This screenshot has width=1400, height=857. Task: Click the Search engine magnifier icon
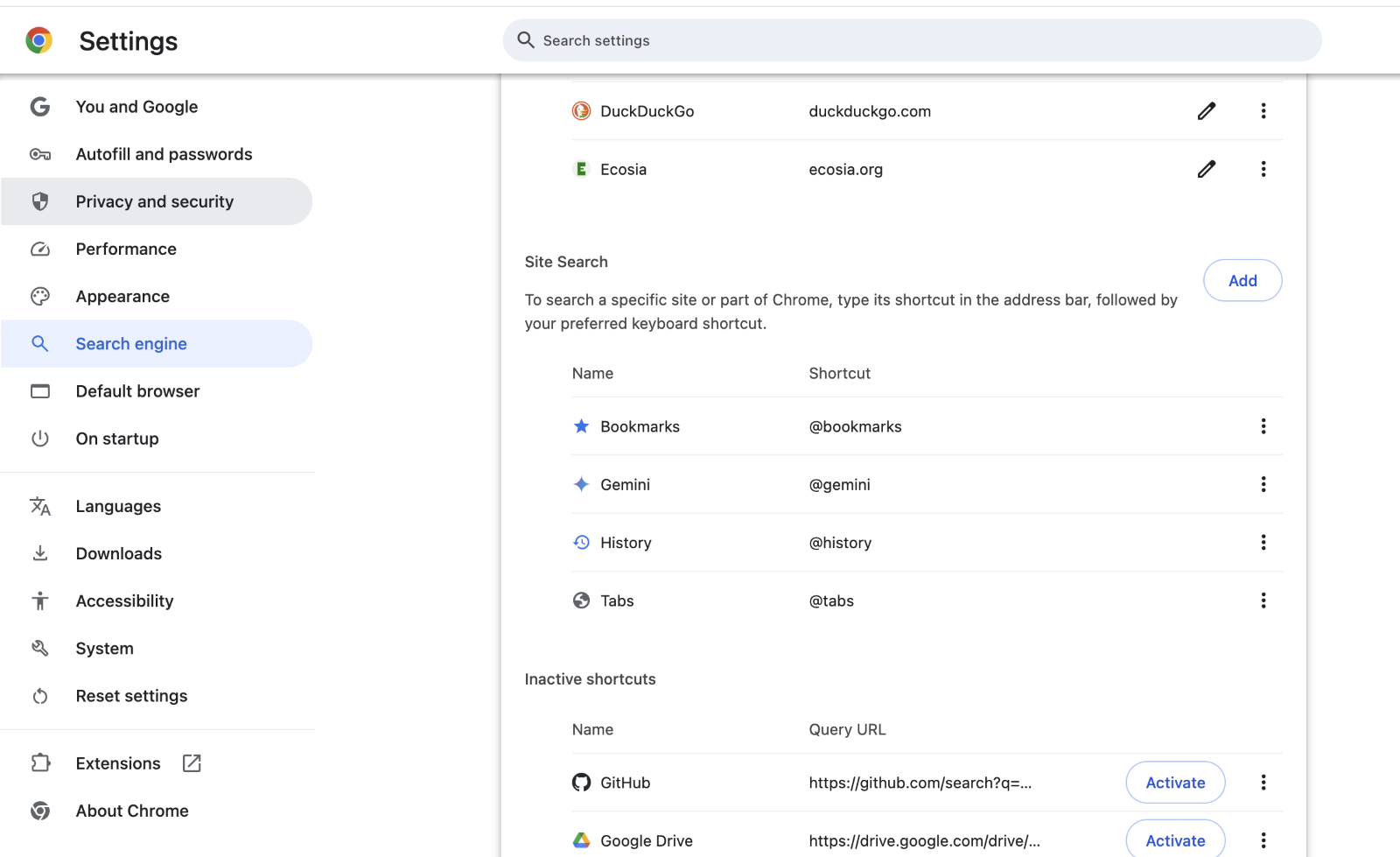pyautogui.click(x=40, y=344)
